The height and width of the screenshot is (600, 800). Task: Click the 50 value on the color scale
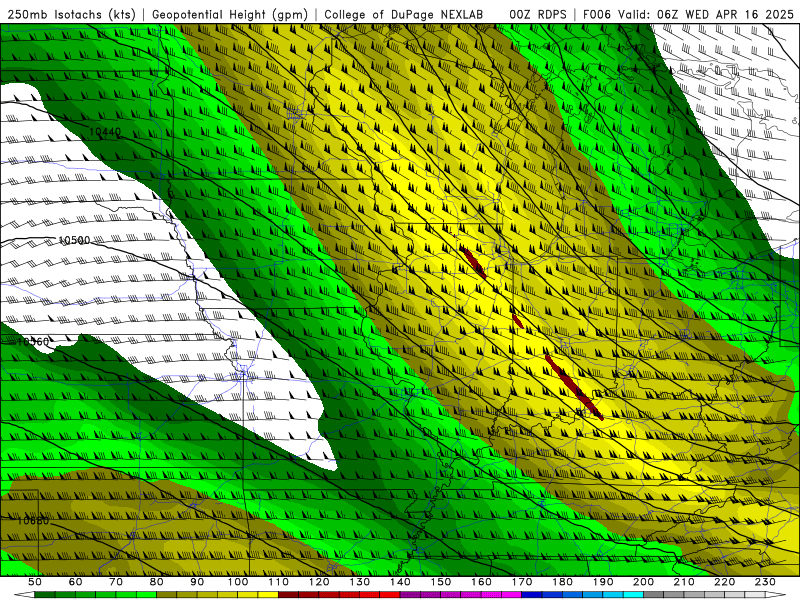click(35, 582)
